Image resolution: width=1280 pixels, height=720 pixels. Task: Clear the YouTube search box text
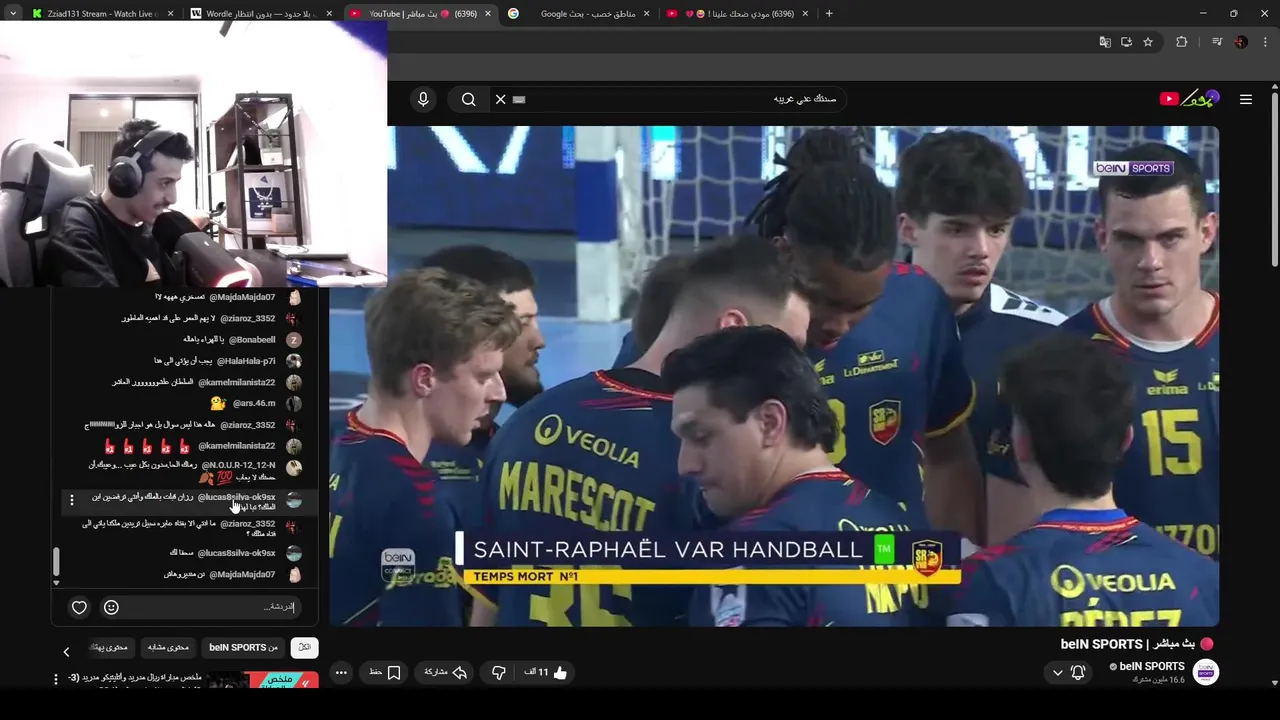click(x=500, y=99)
